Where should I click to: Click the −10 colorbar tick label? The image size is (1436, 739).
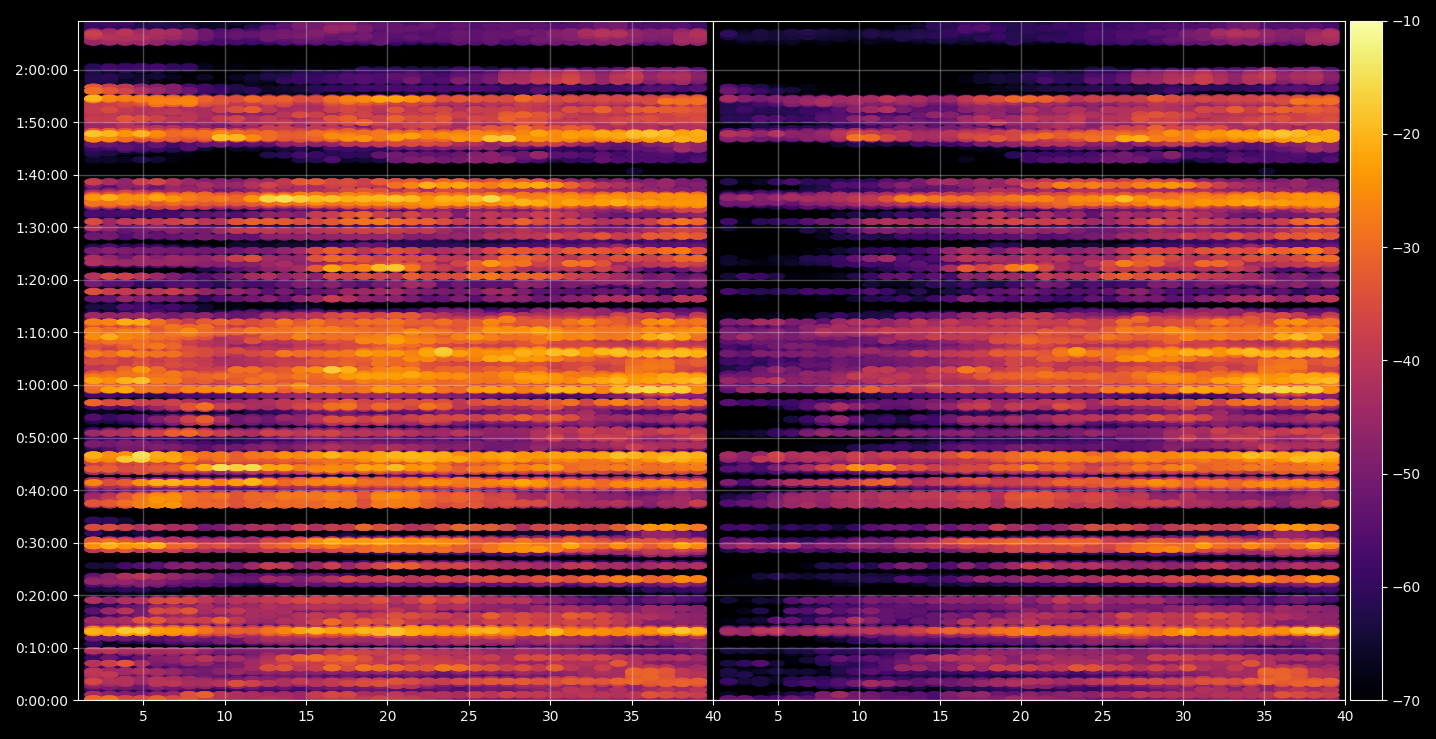click(x=1405, y=21)
